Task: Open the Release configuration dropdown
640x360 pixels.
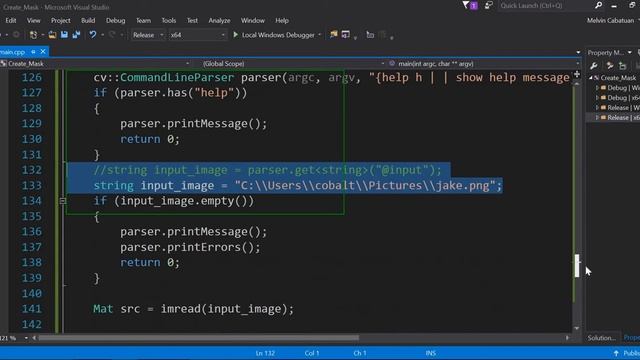Action: [x=147, y=35]
